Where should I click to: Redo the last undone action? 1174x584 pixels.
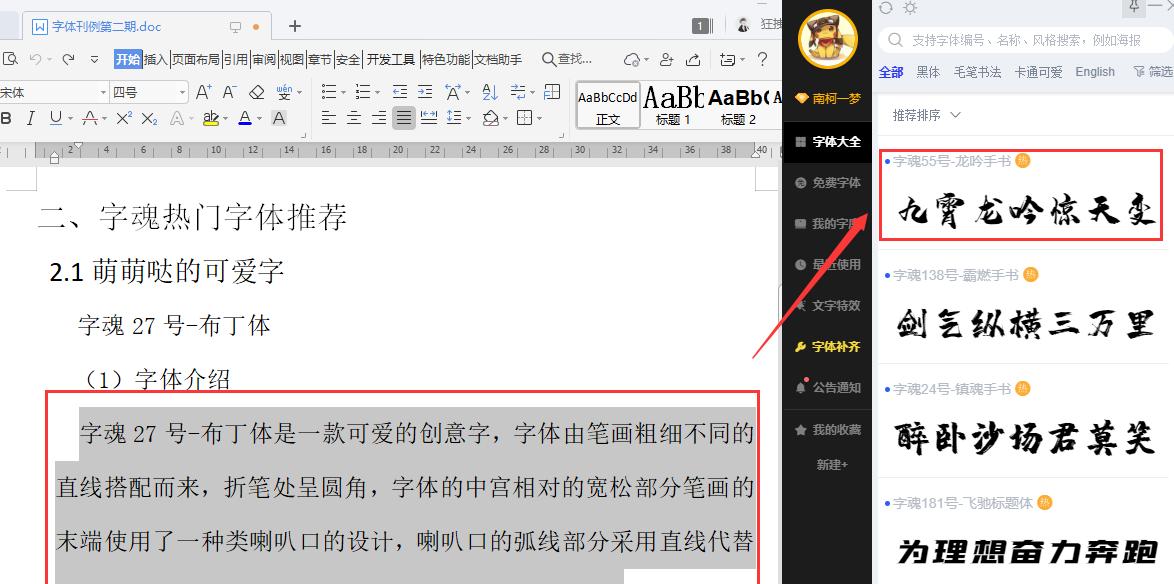click(68, 59)
